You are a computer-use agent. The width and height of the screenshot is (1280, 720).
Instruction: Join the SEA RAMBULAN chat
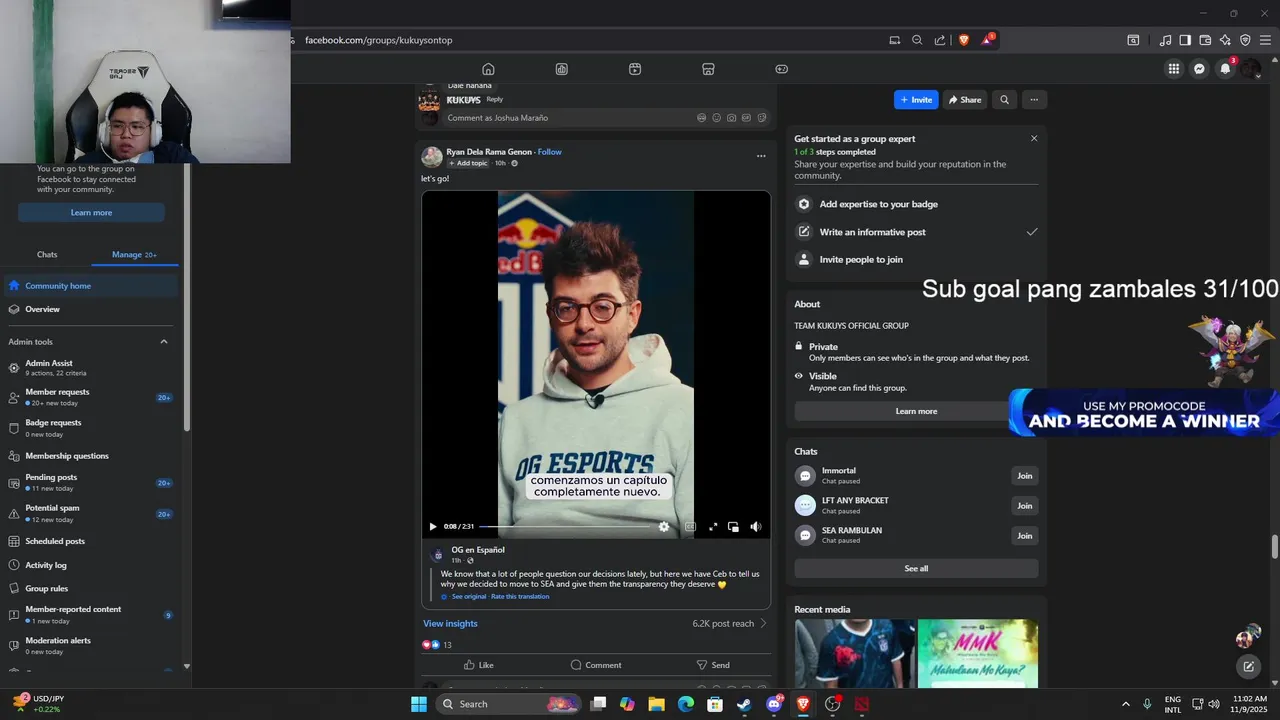point(1024,536)
